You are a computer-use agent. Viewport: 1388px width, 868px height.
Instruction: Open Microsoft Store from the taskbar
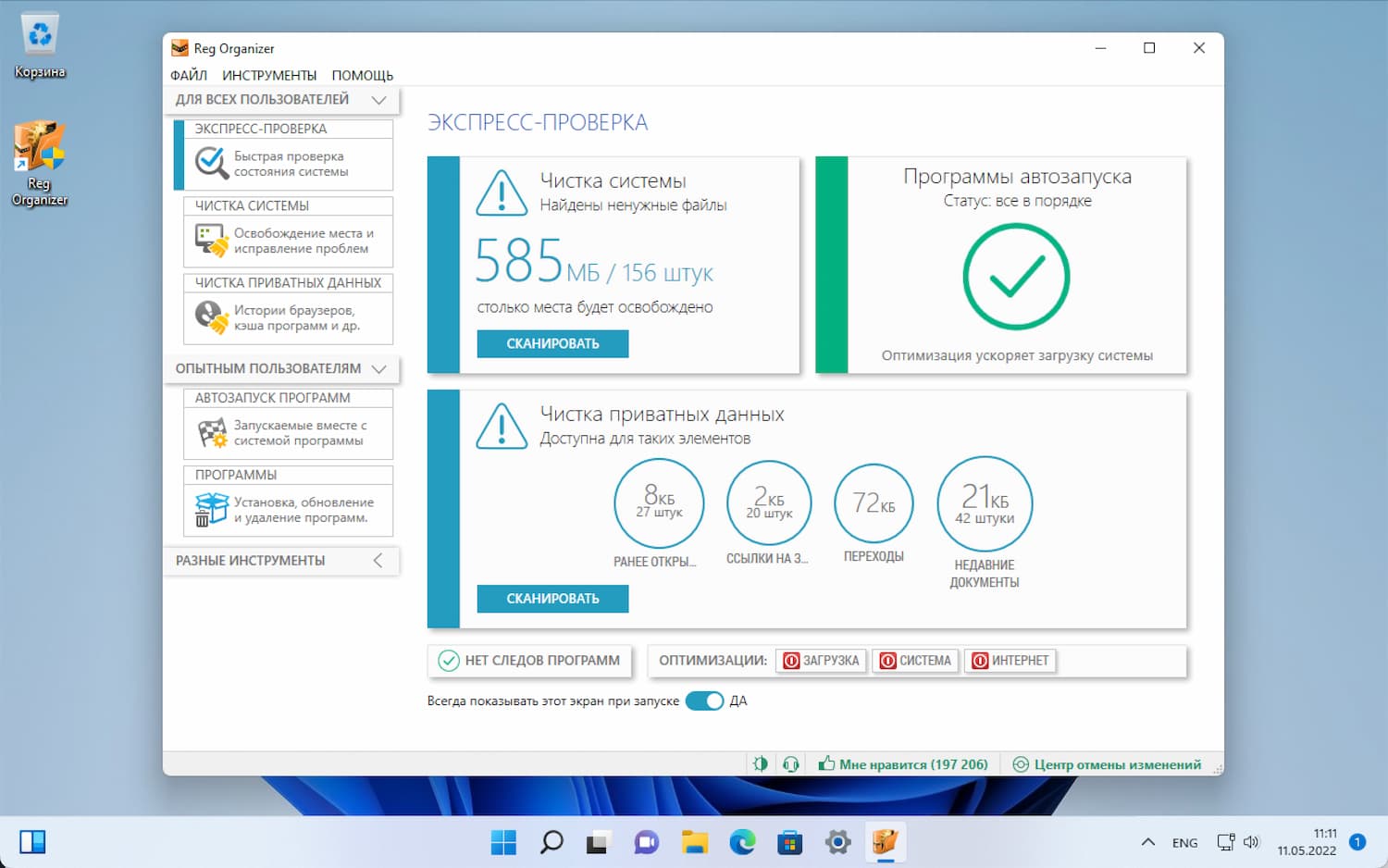[790, 842]
